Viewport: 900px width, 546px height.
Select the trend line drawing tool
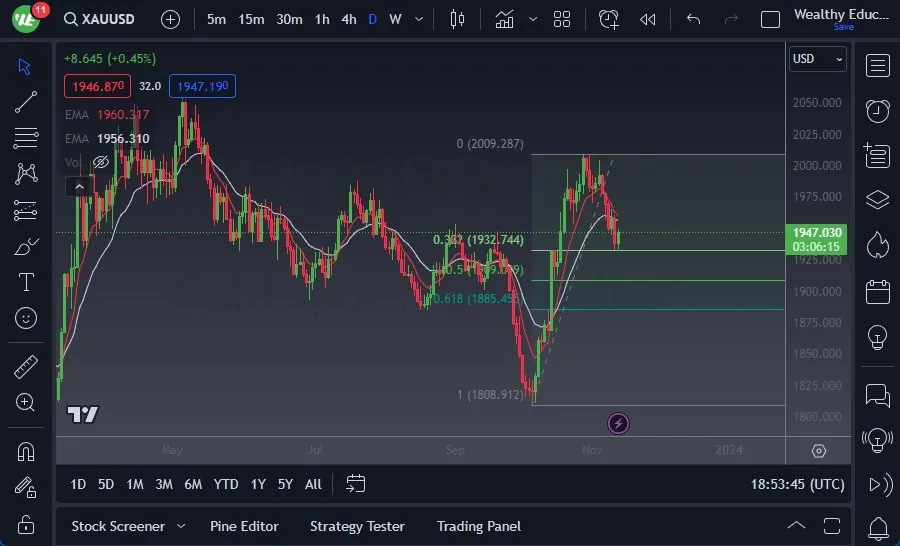pyautogui.click(x=25, y=102)
